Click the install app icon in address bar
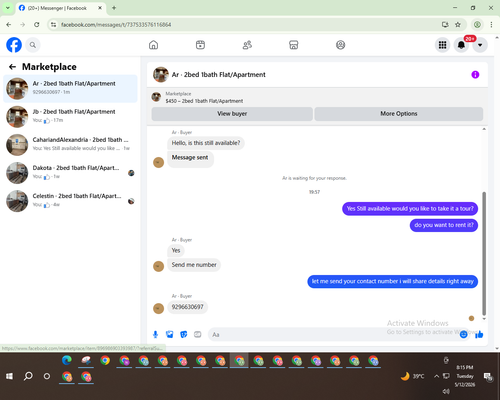The image size is (500, 400). click(x=445, y=25)
